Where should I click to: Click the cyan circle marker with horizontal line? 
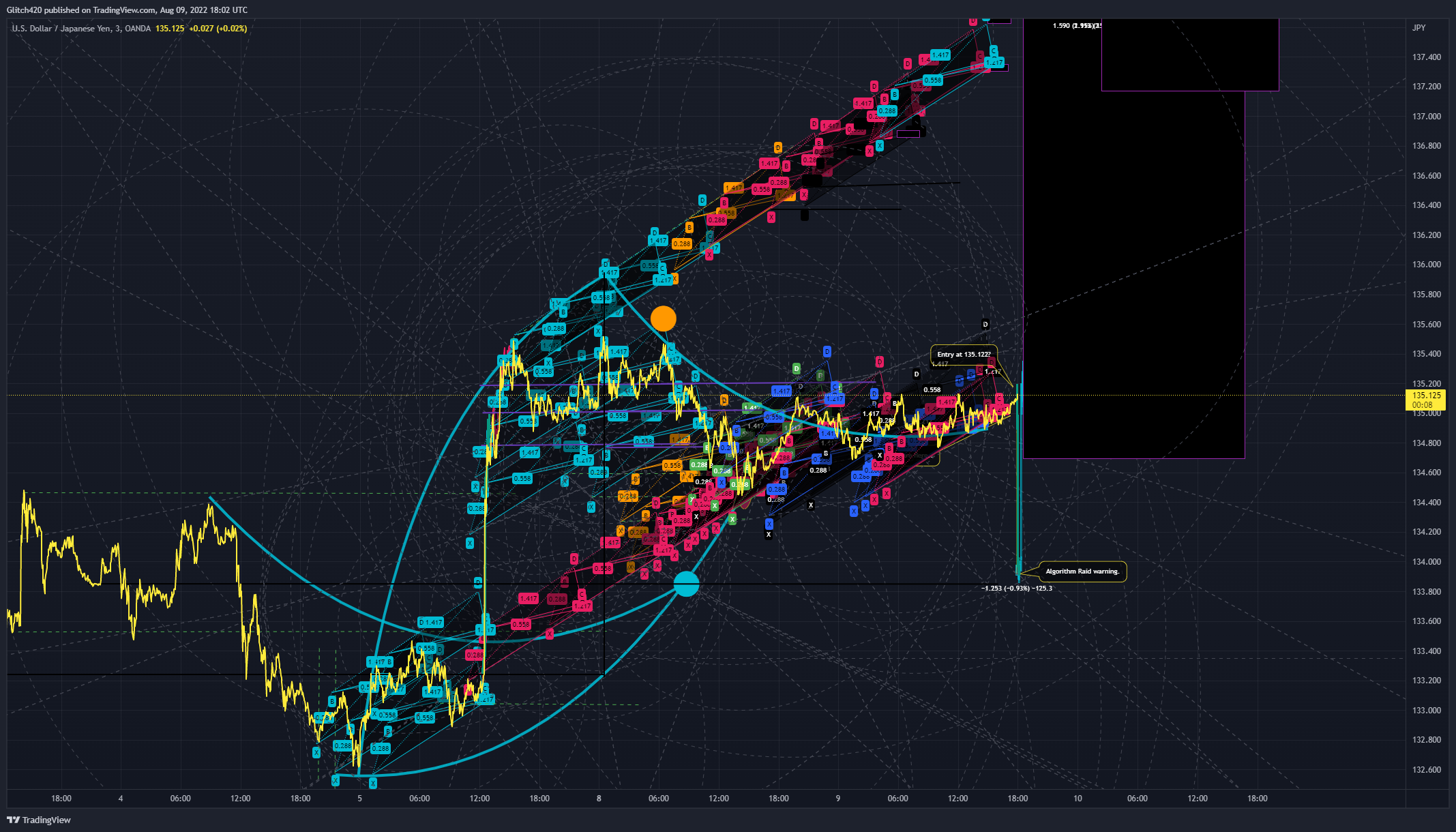coord(686,584)
